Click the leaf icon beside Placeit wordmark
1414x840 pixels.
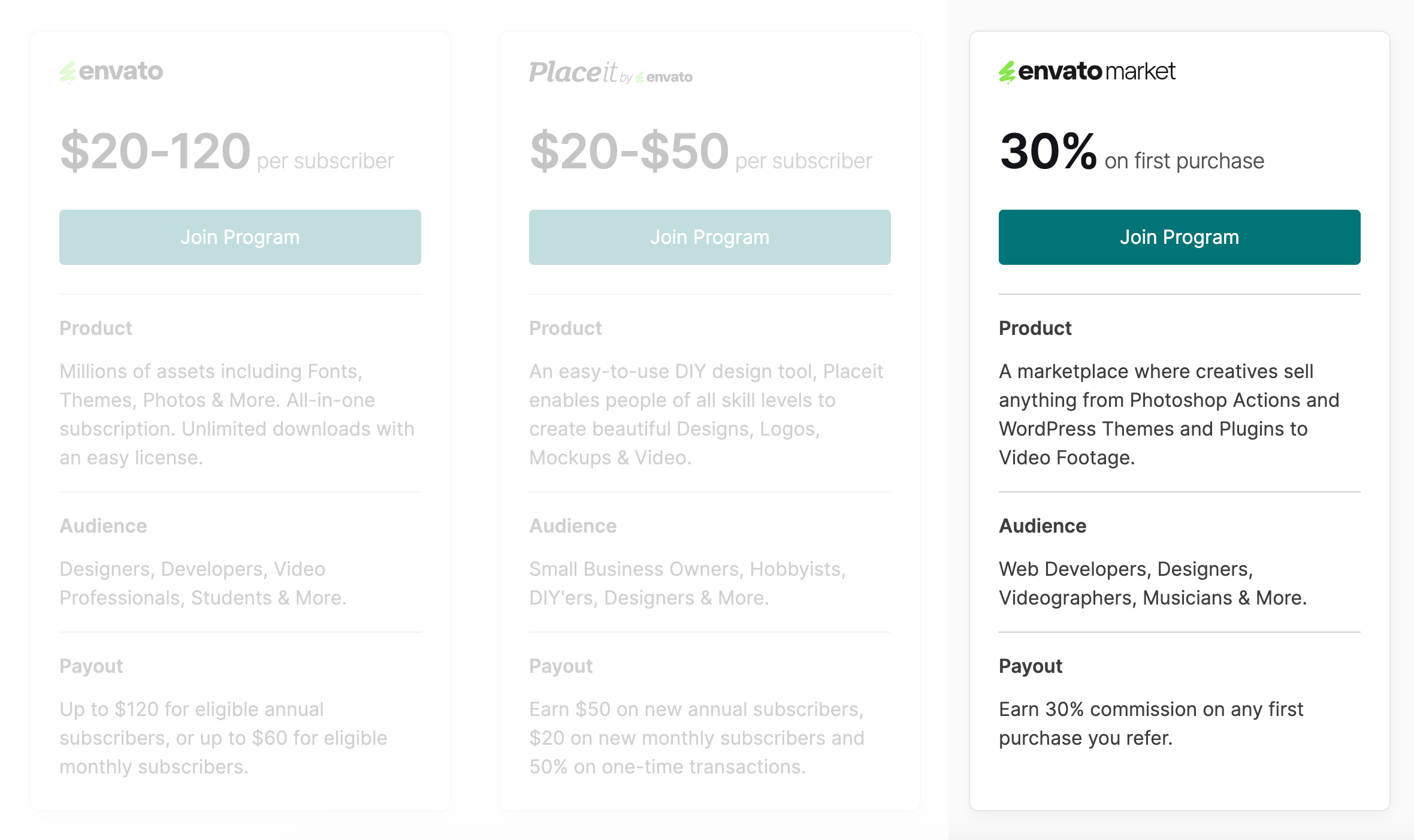pyautogui.click(x=640, y=75)
